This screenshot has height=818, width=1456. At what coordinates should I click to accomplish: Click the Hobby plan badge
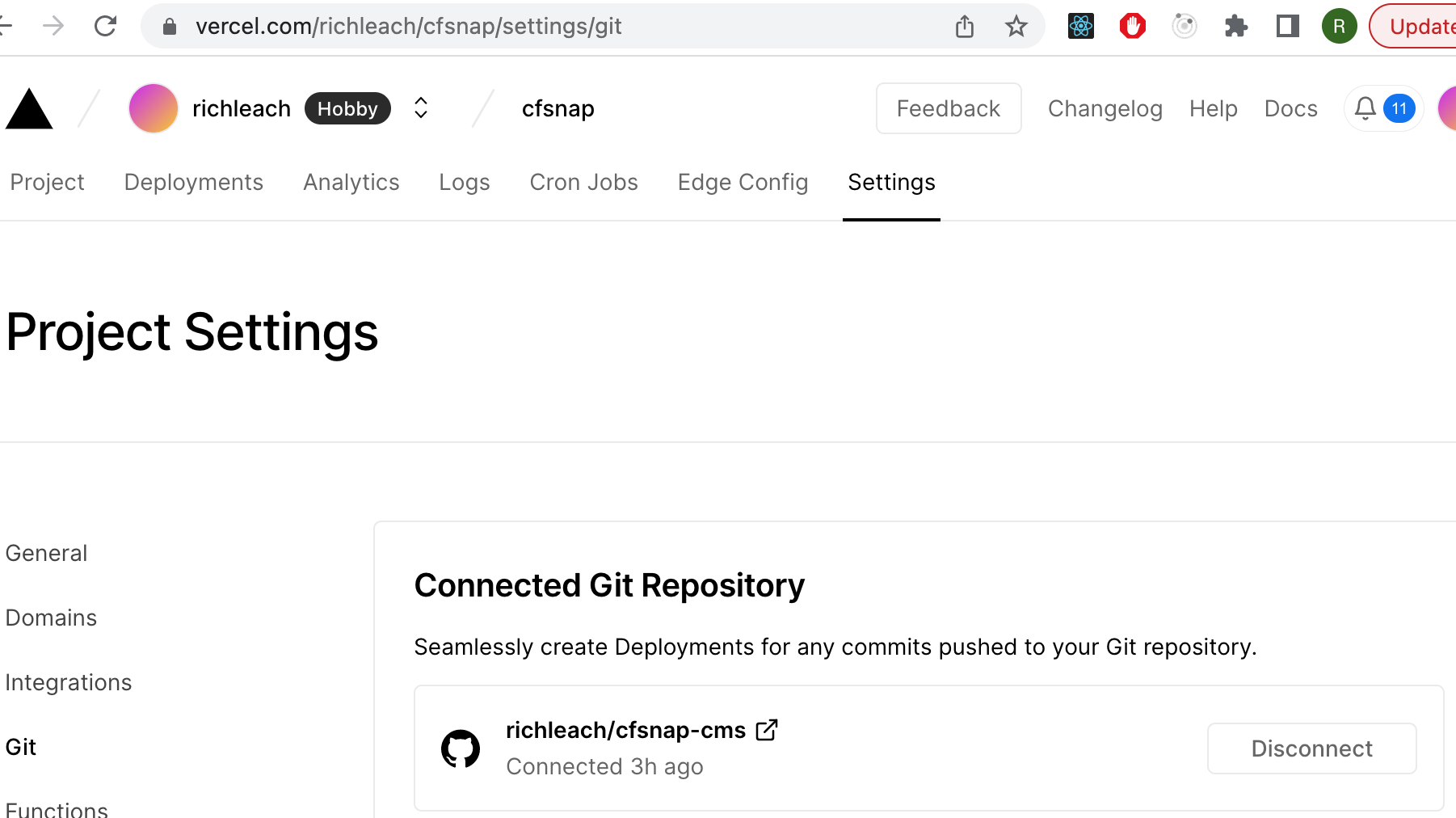tap(347, 108)
